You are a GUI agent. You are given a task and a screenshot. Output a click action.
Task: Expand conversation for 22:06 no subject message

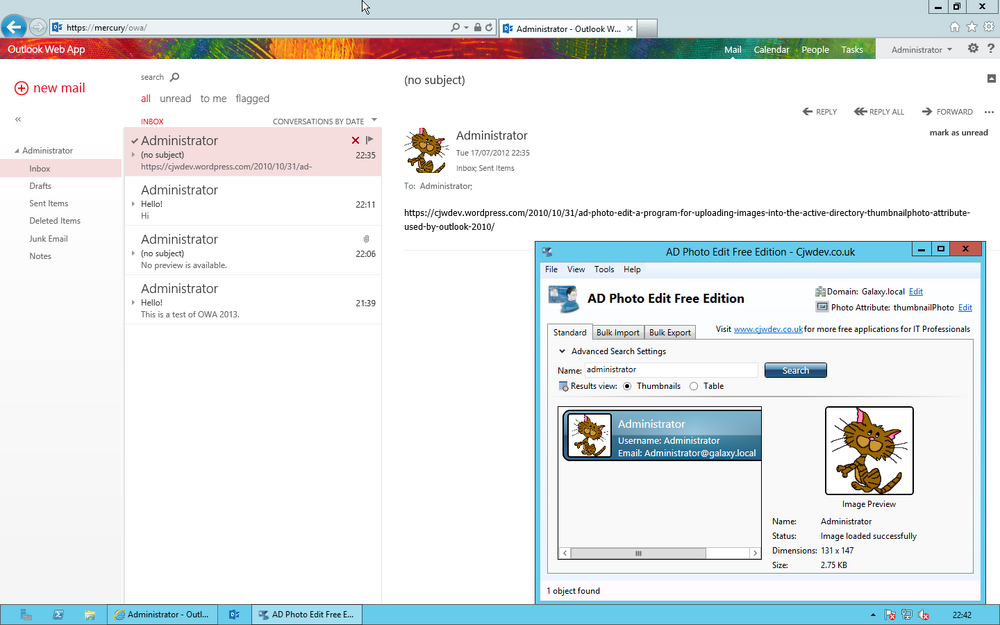tap(133, 253)
